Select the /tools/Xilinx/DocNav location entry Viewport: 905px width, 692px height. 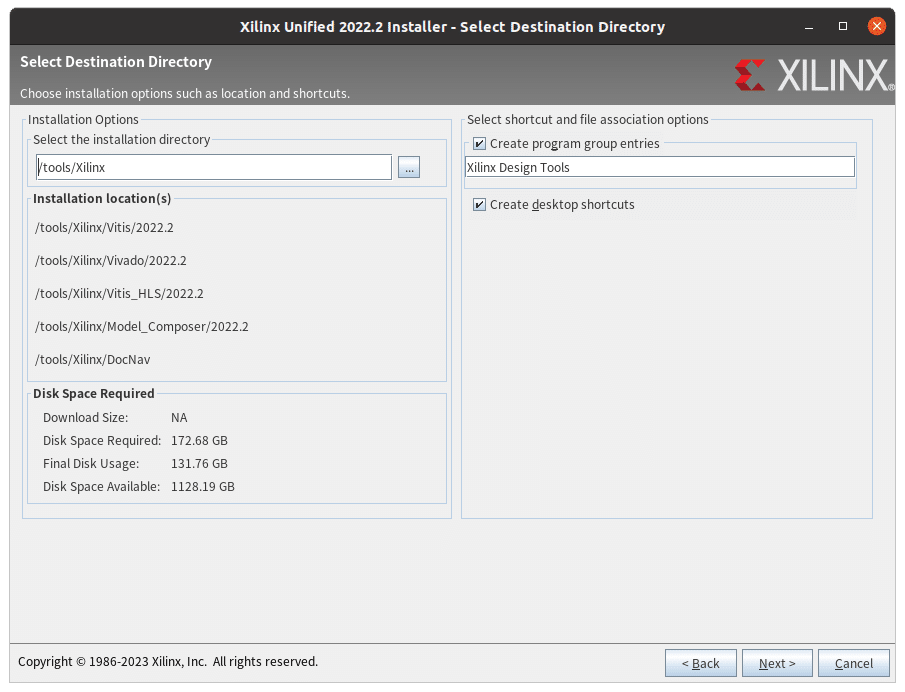pyautogui.click(x=92, y=359)
